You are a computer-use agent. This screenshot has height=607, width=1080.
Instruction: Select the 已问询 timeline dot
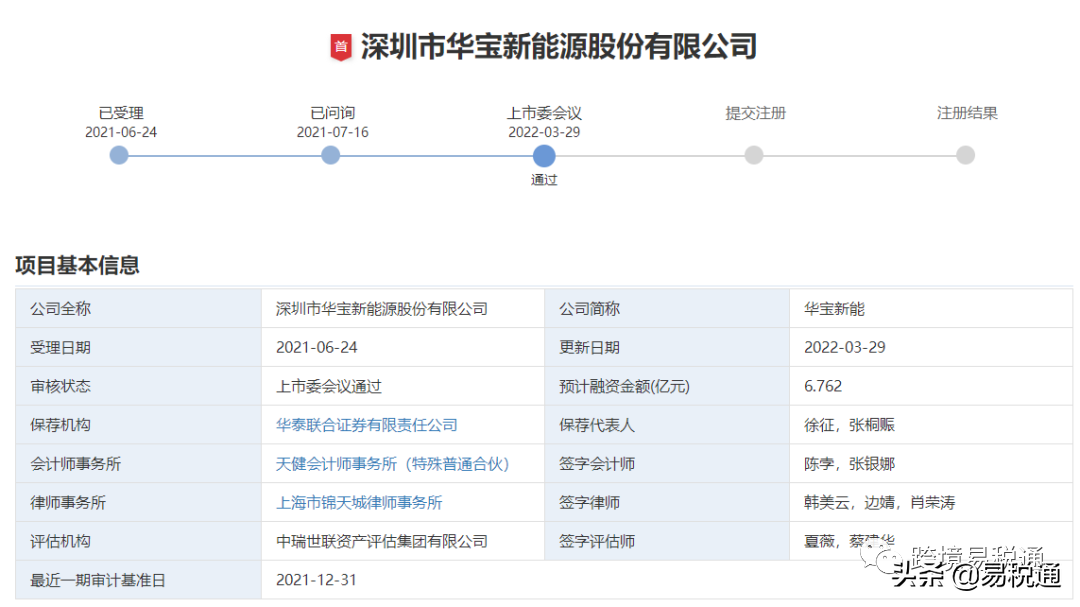coord(331,155)
